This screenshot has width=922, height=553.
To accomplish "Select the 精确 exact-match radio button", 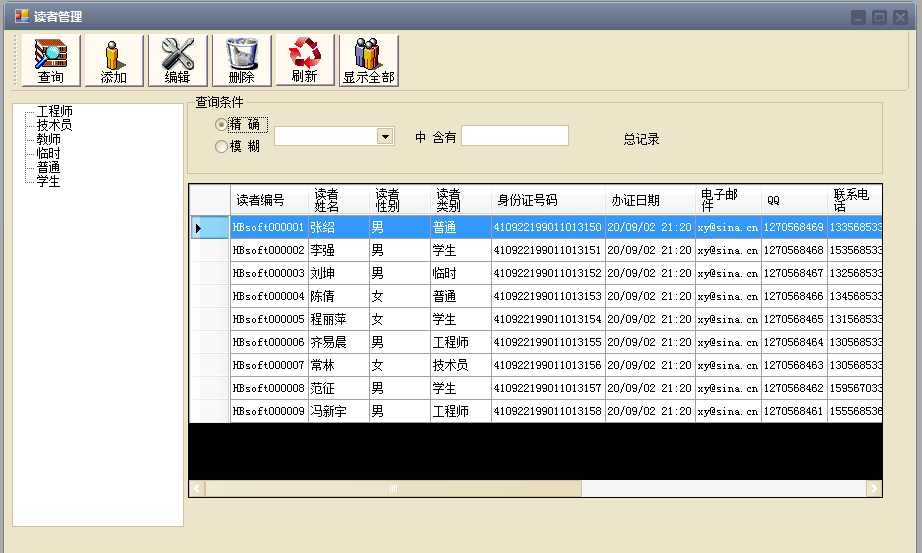I will [221, 124].
